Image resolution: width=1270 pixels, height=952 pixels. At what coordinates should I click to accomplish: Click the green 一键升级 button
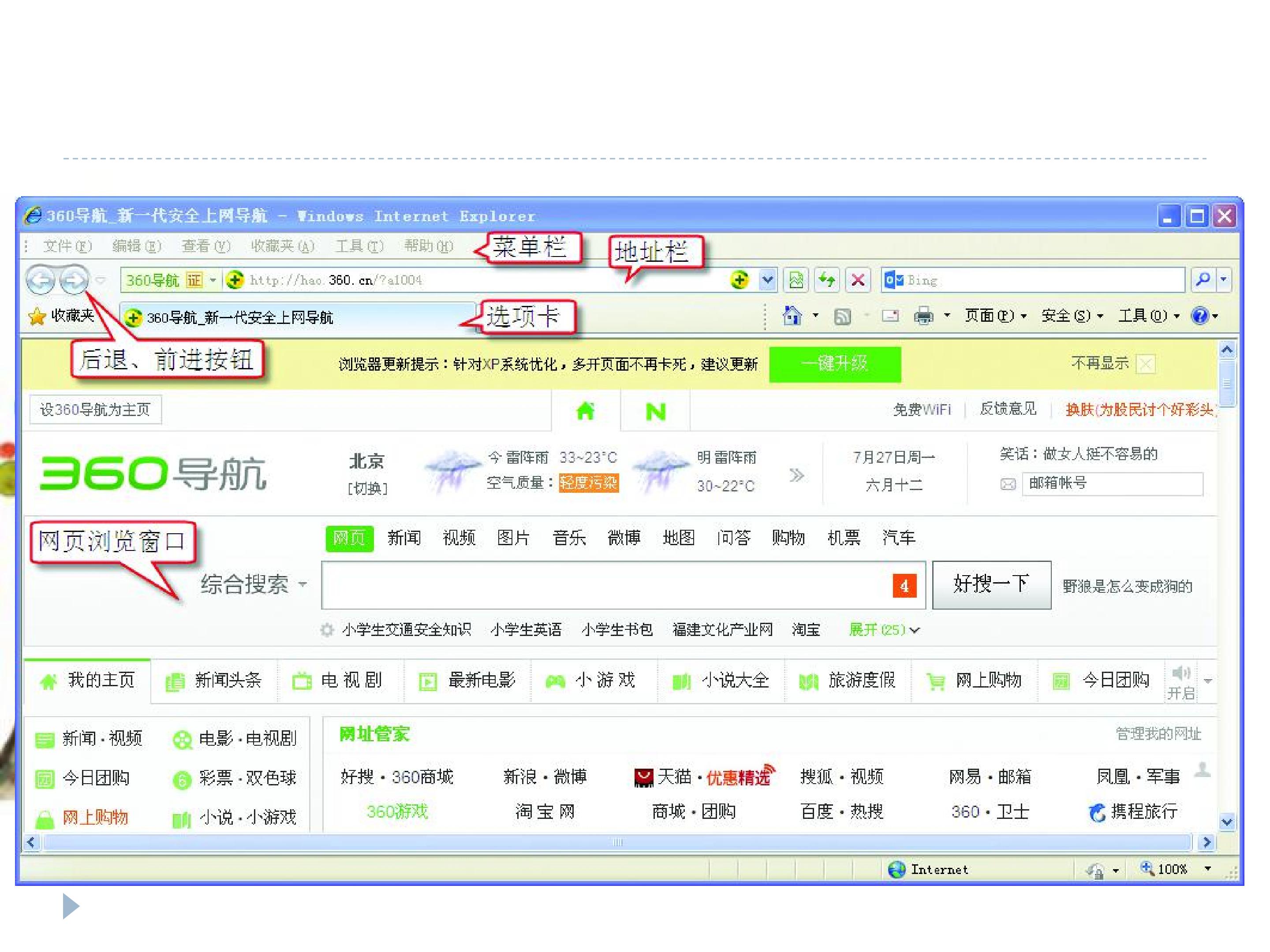click(835, 364)
